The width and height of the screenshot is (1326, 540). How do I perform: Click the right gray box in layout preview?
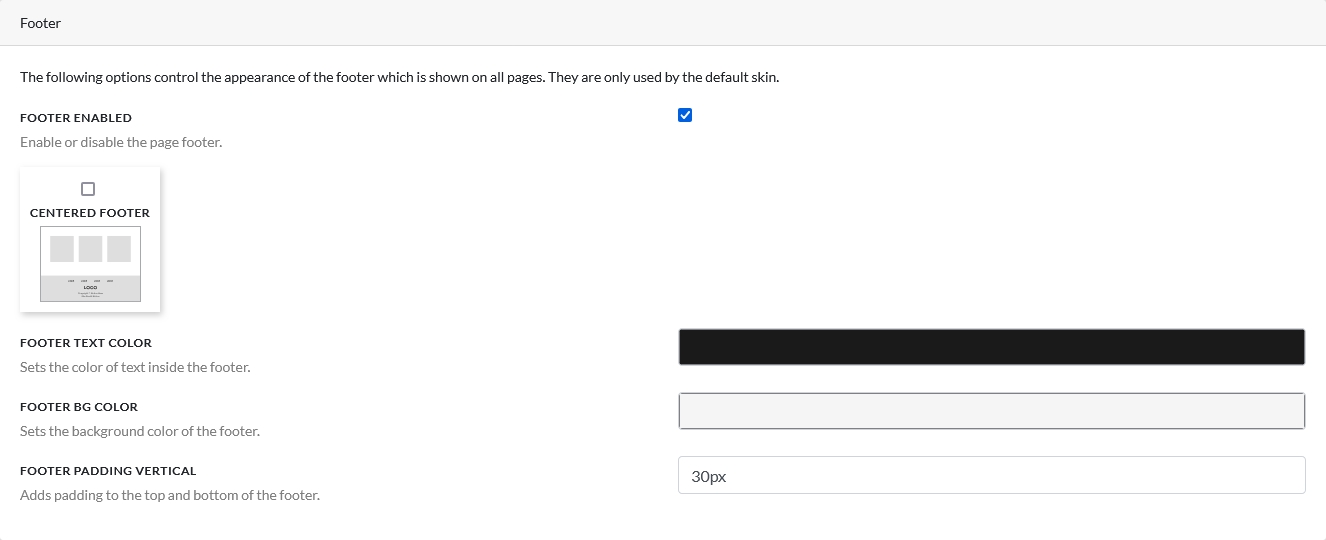[119, 249]
